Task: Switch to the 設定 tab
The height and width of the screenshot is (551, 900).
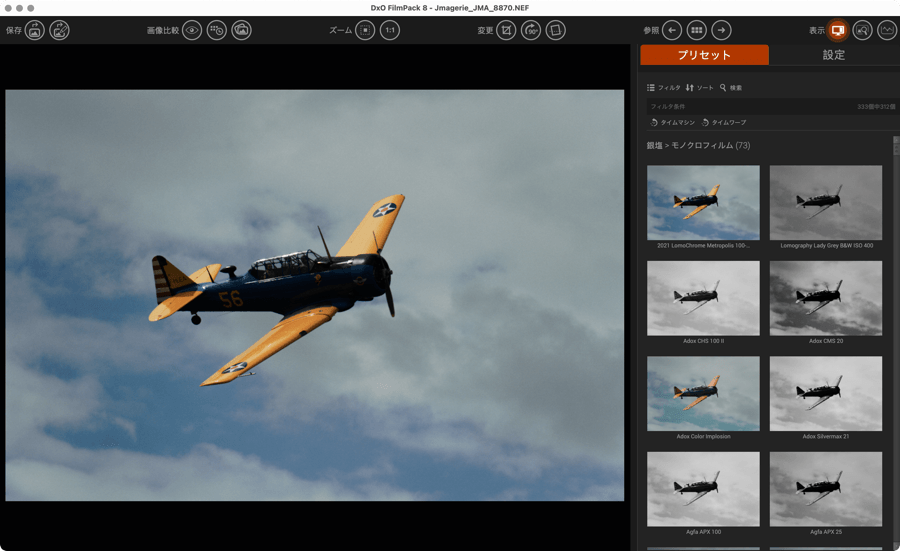Action: click(x=833, y=55)
